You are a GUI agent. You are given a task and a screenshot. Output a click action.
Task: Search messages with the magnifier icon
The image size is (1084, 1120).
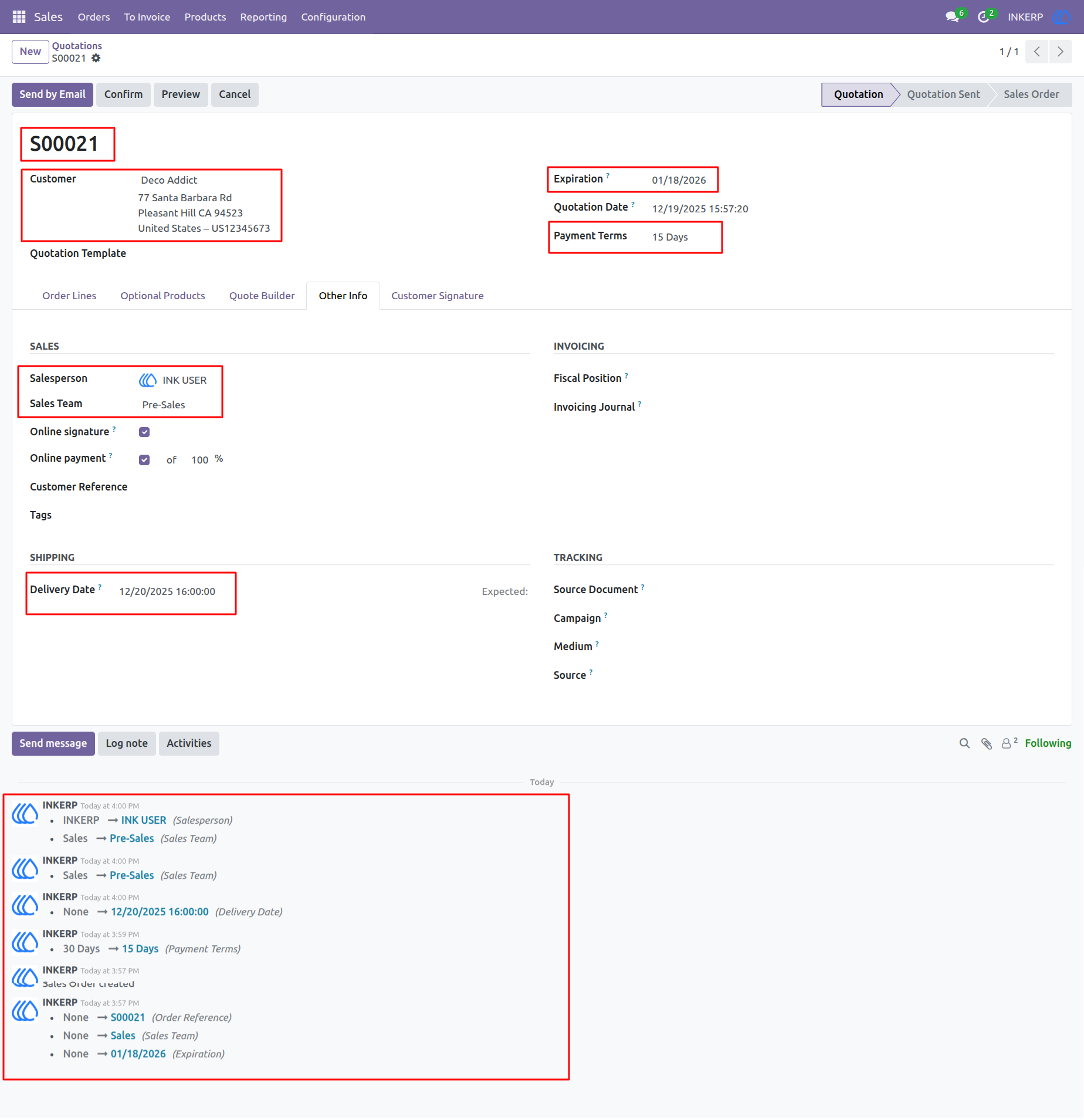point(964,743)
